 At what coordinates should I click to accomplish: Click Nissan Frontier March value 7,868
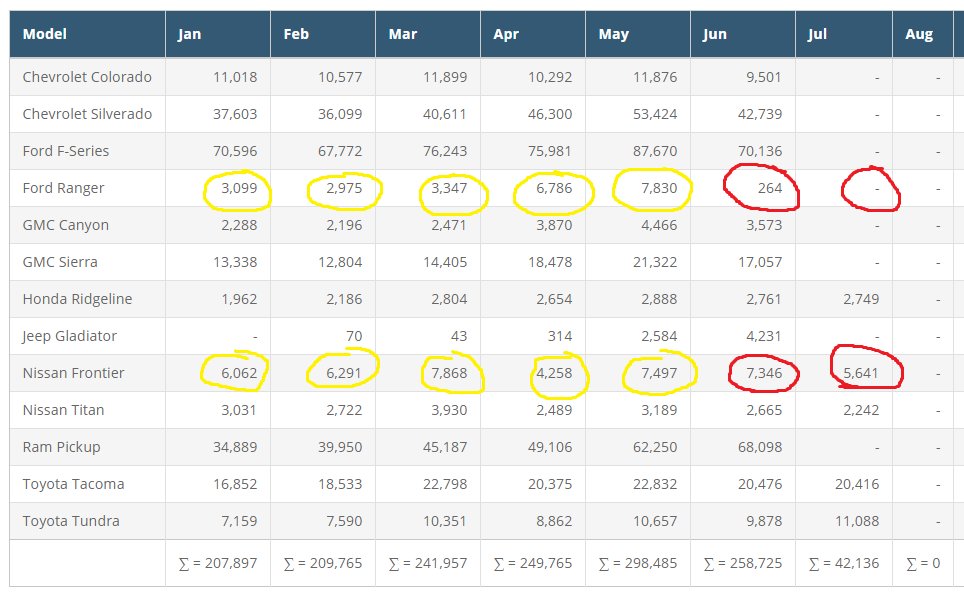pyautogui.click(x=449, y=373)
